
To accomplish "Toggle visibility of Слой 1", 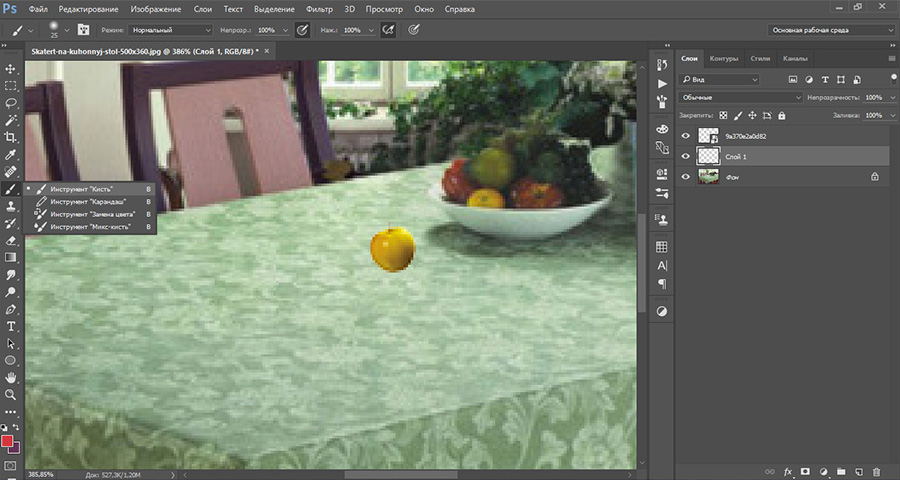I will tap(686, 156).
